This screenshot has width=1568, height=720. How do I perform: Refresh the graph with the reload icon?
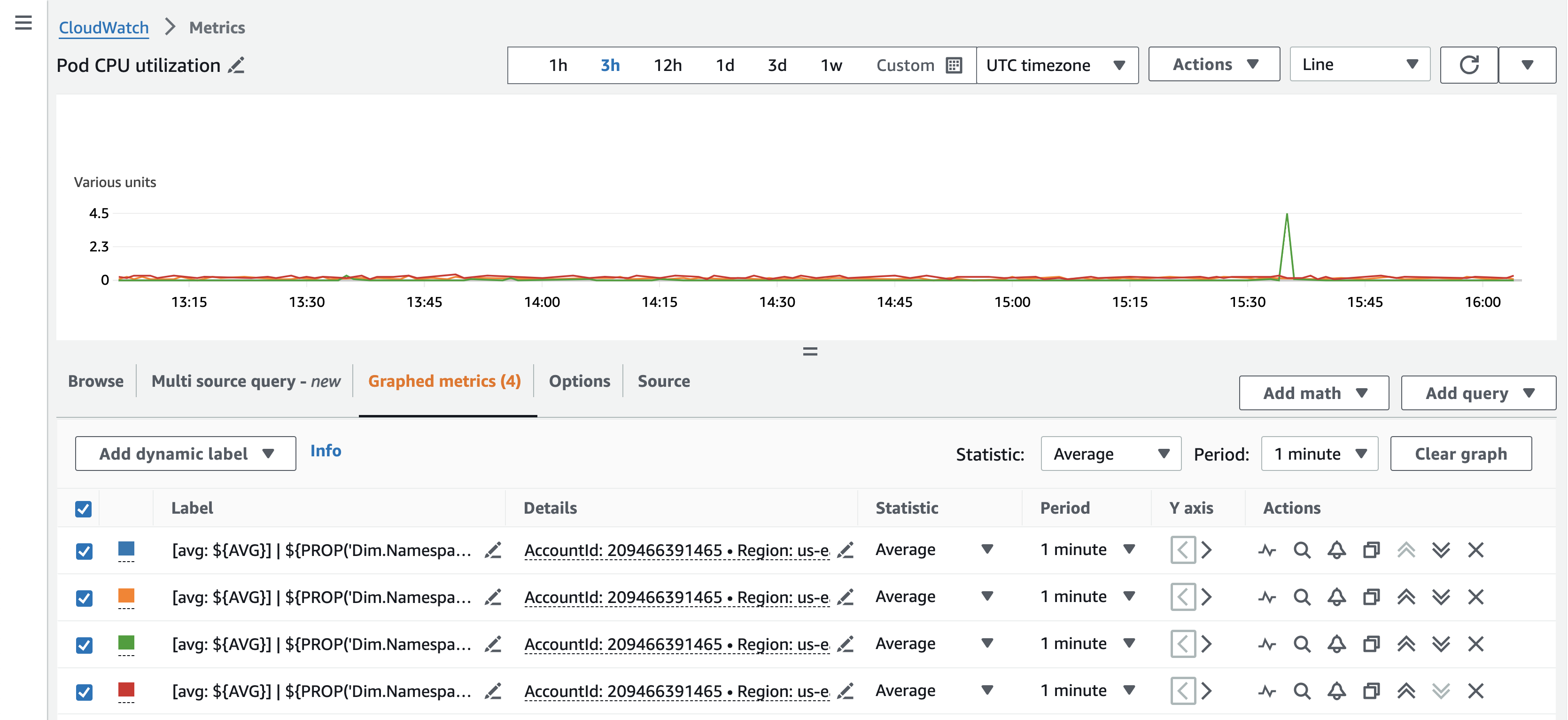(x=1469, y=64)
